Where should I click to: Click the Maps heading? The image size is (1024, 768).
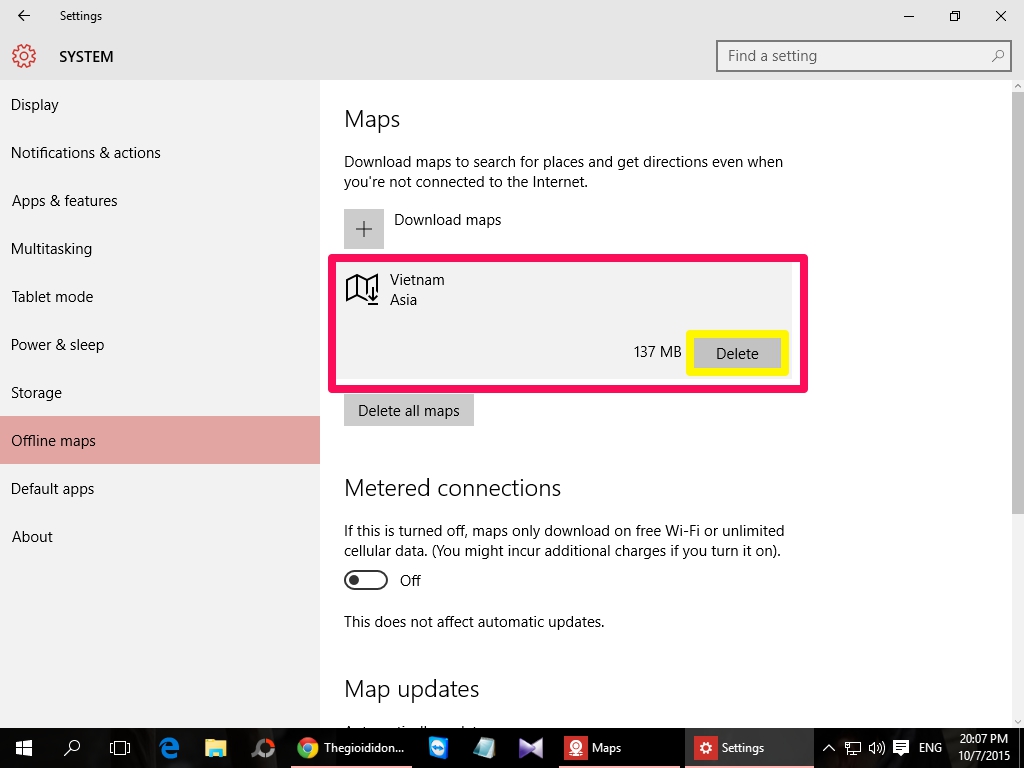click(372, 120)
